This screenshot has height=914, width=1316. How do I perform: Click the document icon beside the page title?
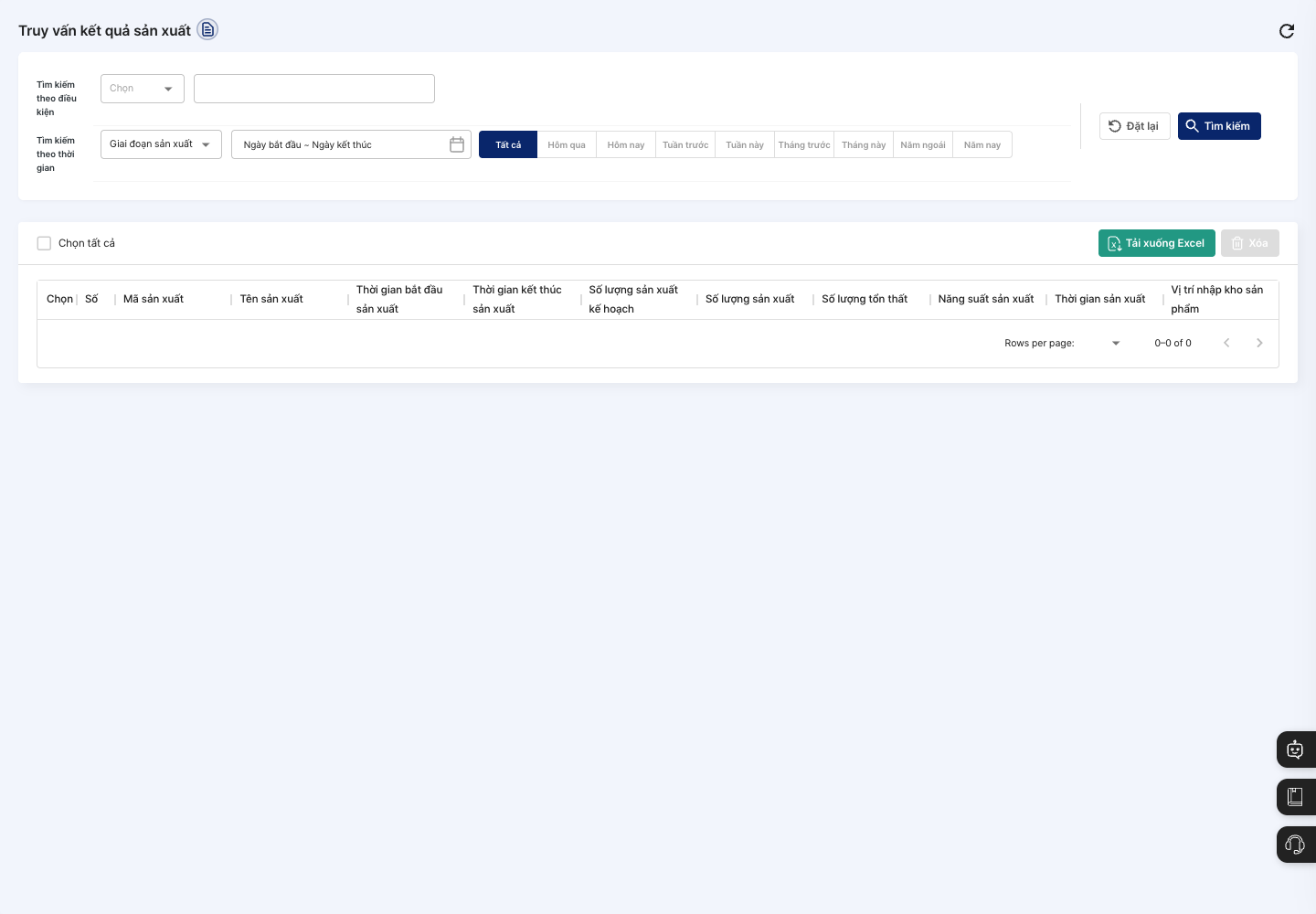pos(208,30)
